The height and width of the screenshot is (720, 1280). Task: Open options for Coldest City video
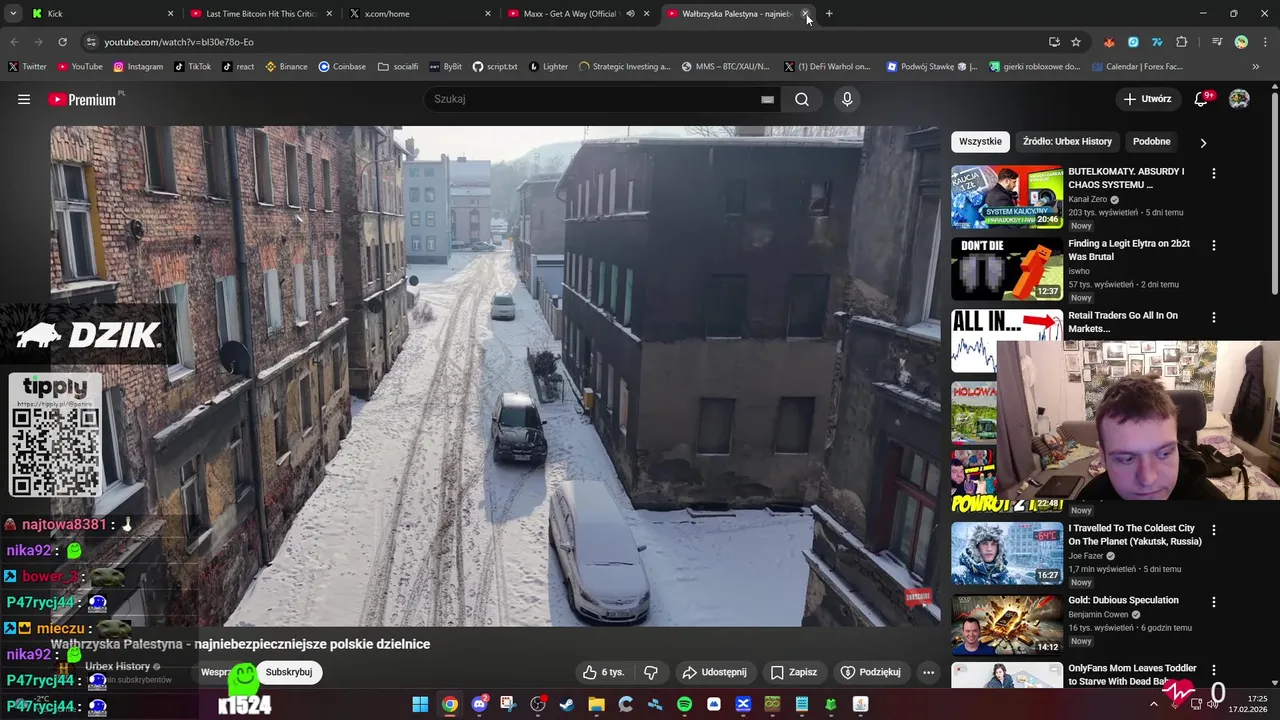[1214, 530]
